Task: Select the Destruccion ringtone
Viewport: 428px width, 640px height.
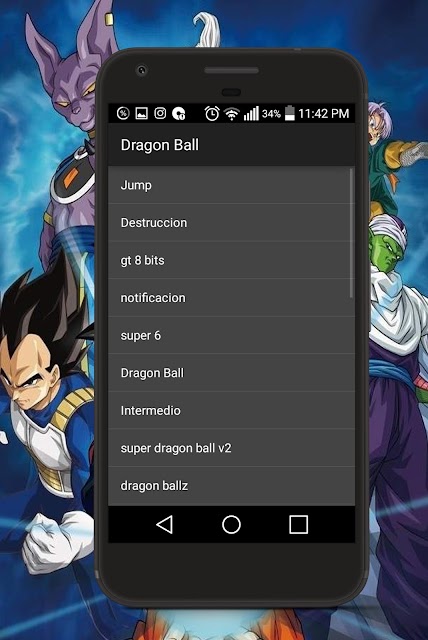Action: click(231, 222)
